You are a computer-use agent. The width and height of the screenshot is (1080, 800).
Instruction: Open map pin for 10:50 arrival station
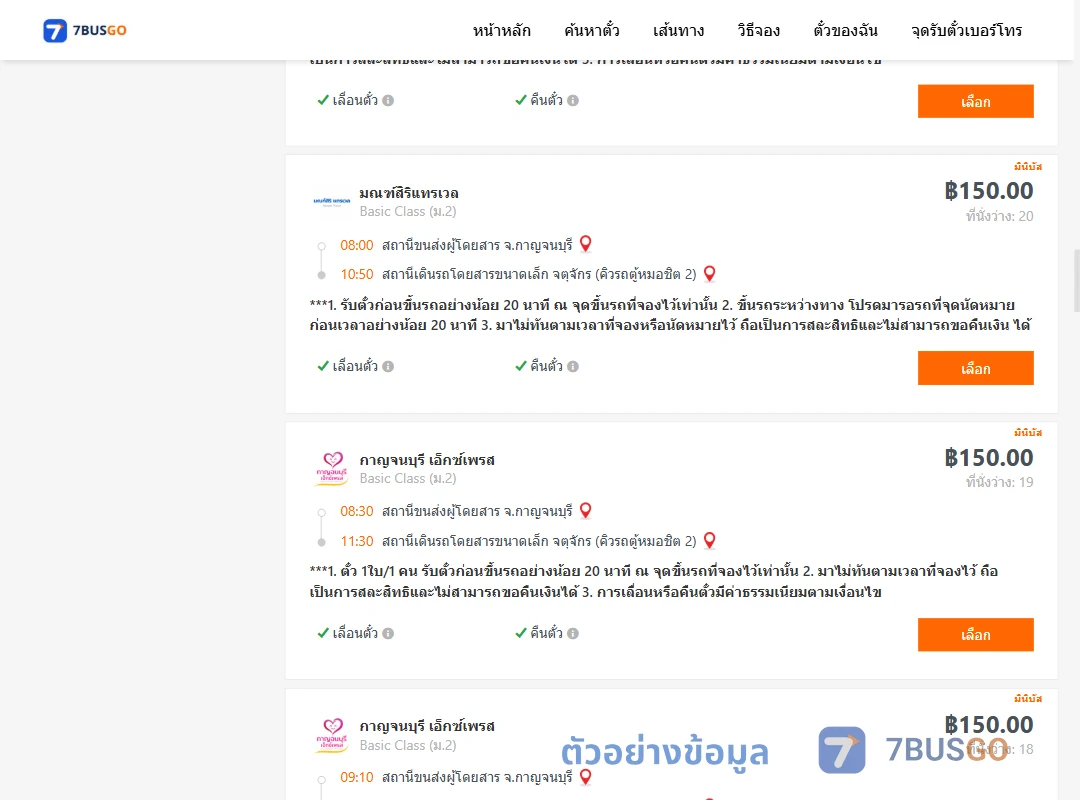pyautogui.click(x=709, y=274)
